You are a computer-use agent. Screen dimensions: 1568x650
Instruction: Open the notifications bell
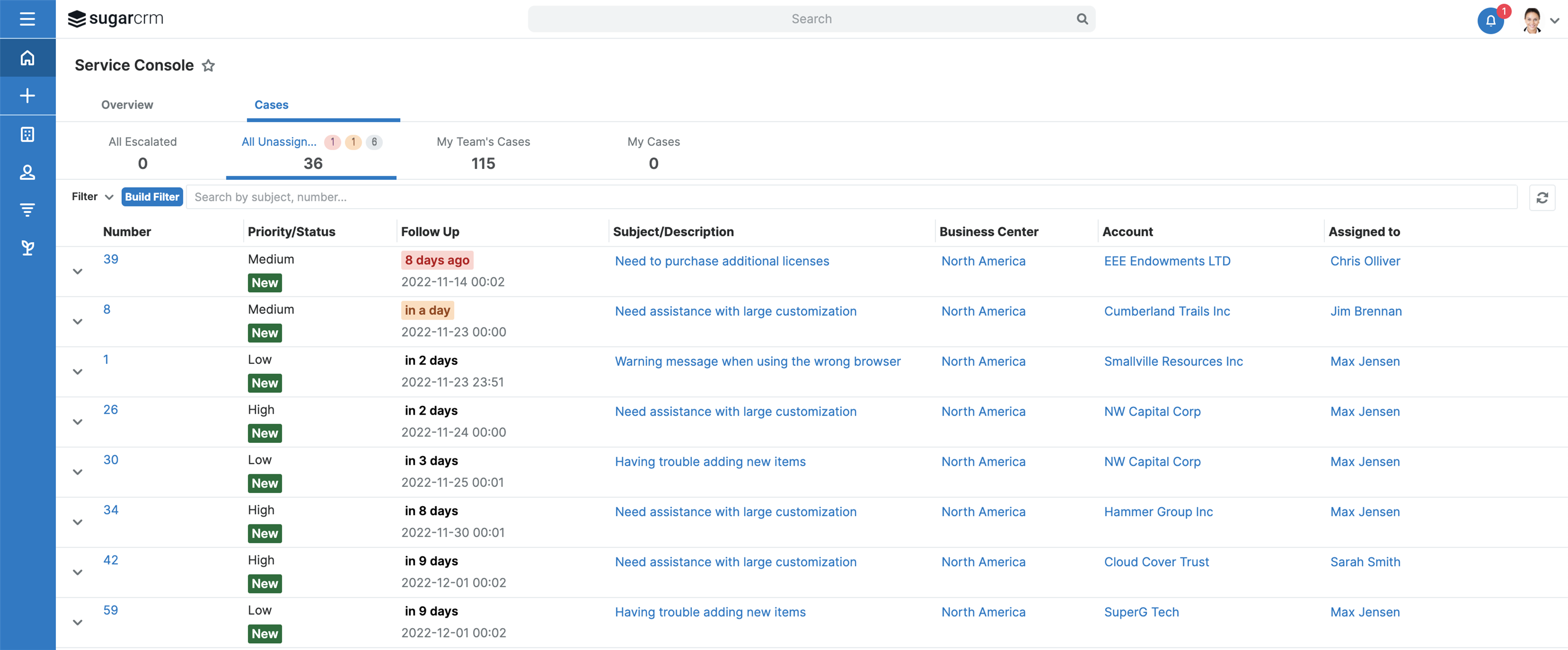pos(1490,20)
